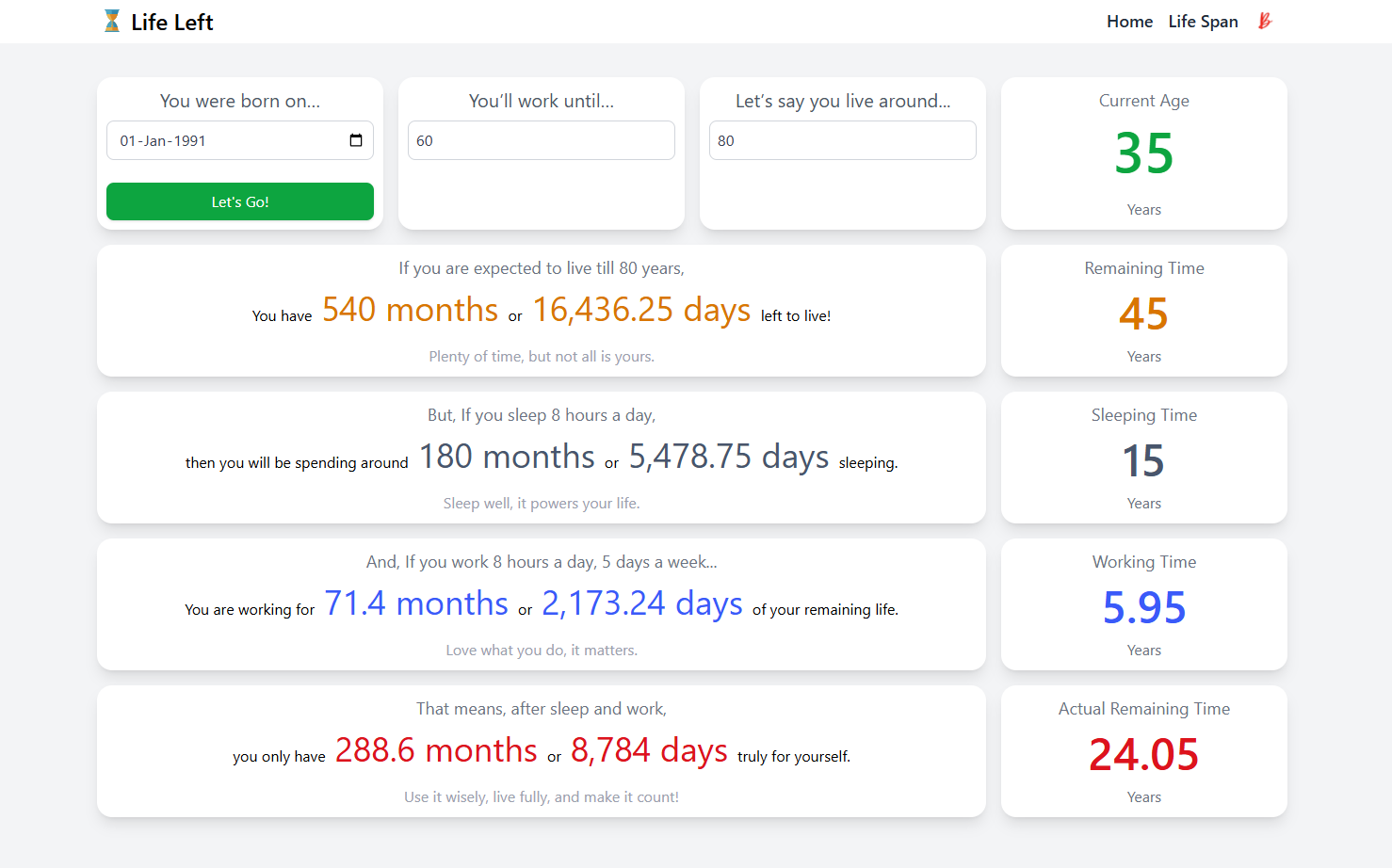Click the orange Remaining Time value 45
Screen dimensions: 1392x868
pyautogui.click(x=1143, y=313)
